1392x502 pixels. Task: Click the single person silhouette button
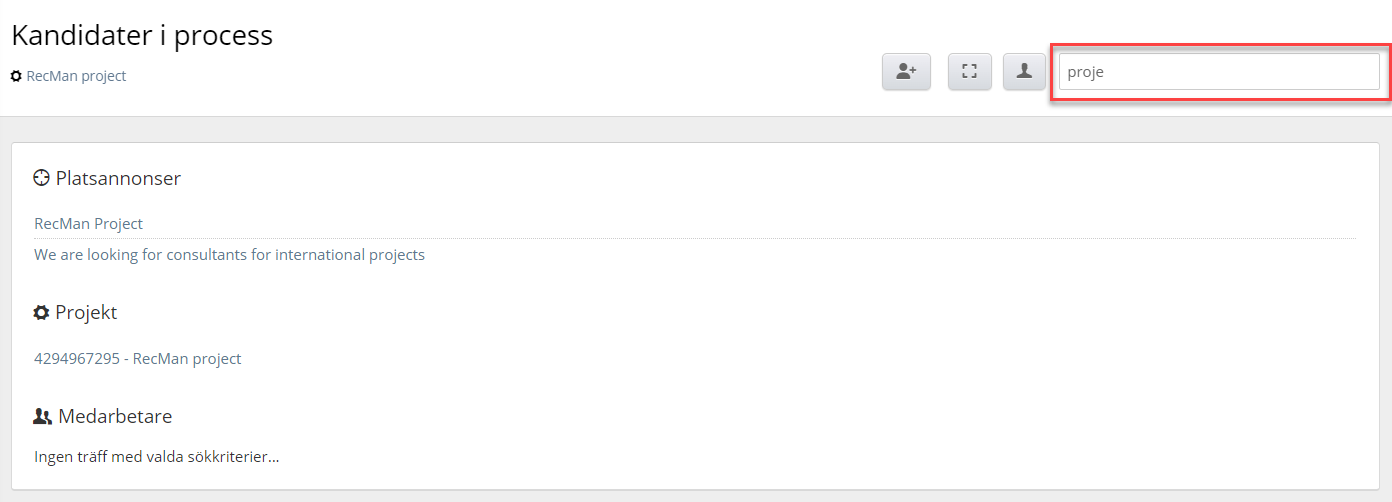(x=1024, y=72)
